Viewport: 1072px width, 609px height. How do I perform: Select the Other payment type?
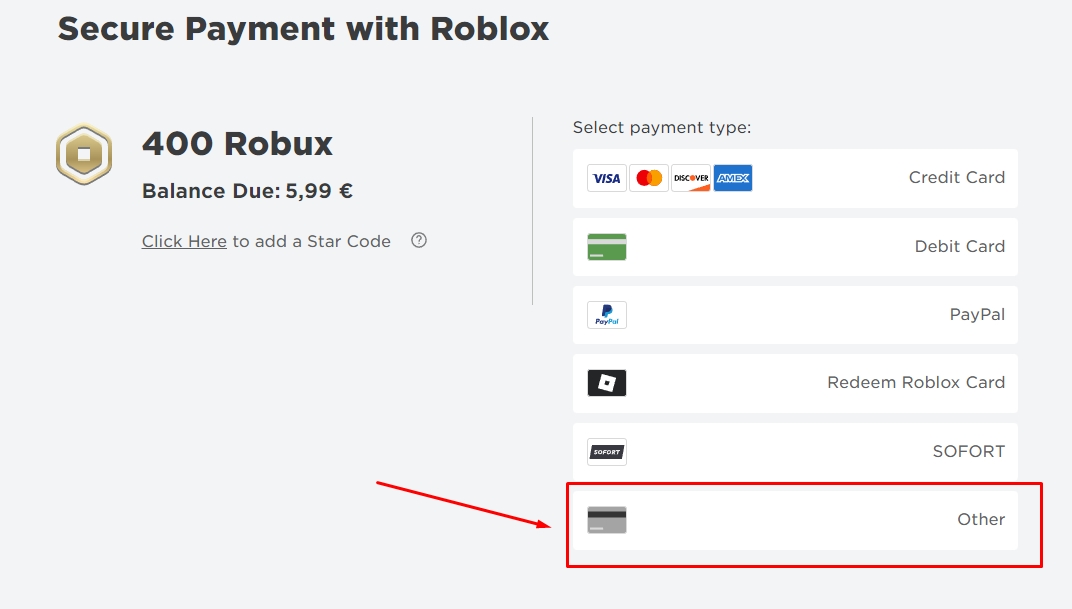coord(980,520)
